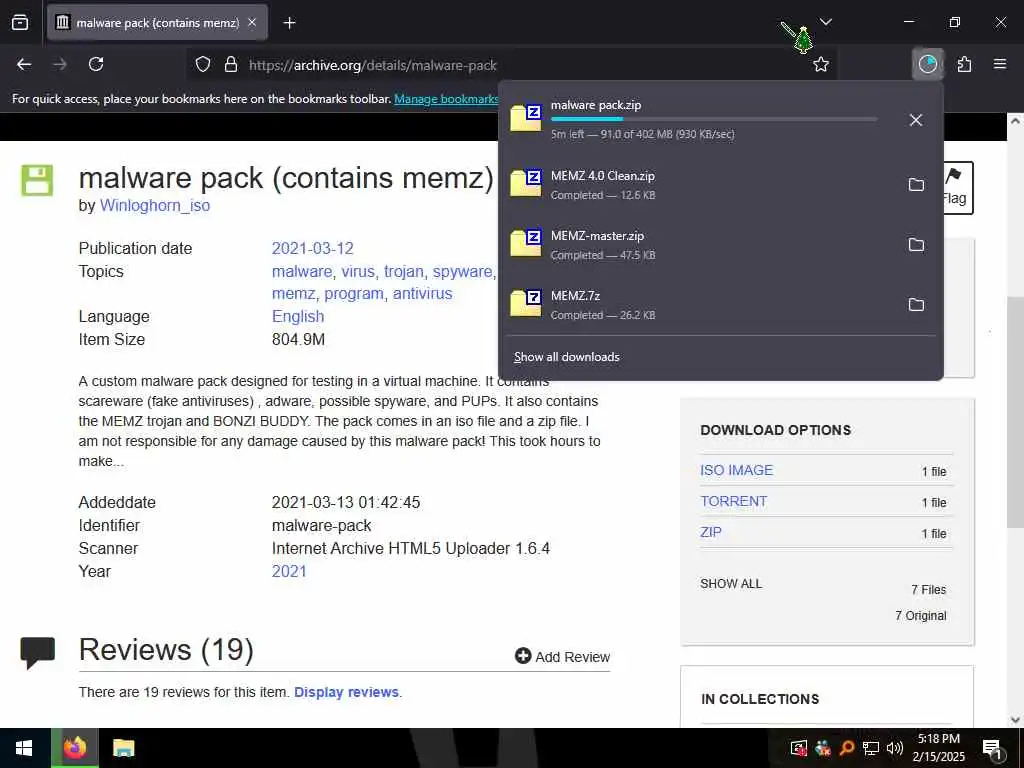The height and width of the screenshot is (768, 1024).
Task: Open uploader Winloghorn_iso profile link
Action: pyautogui.click(x=155, y=206)
